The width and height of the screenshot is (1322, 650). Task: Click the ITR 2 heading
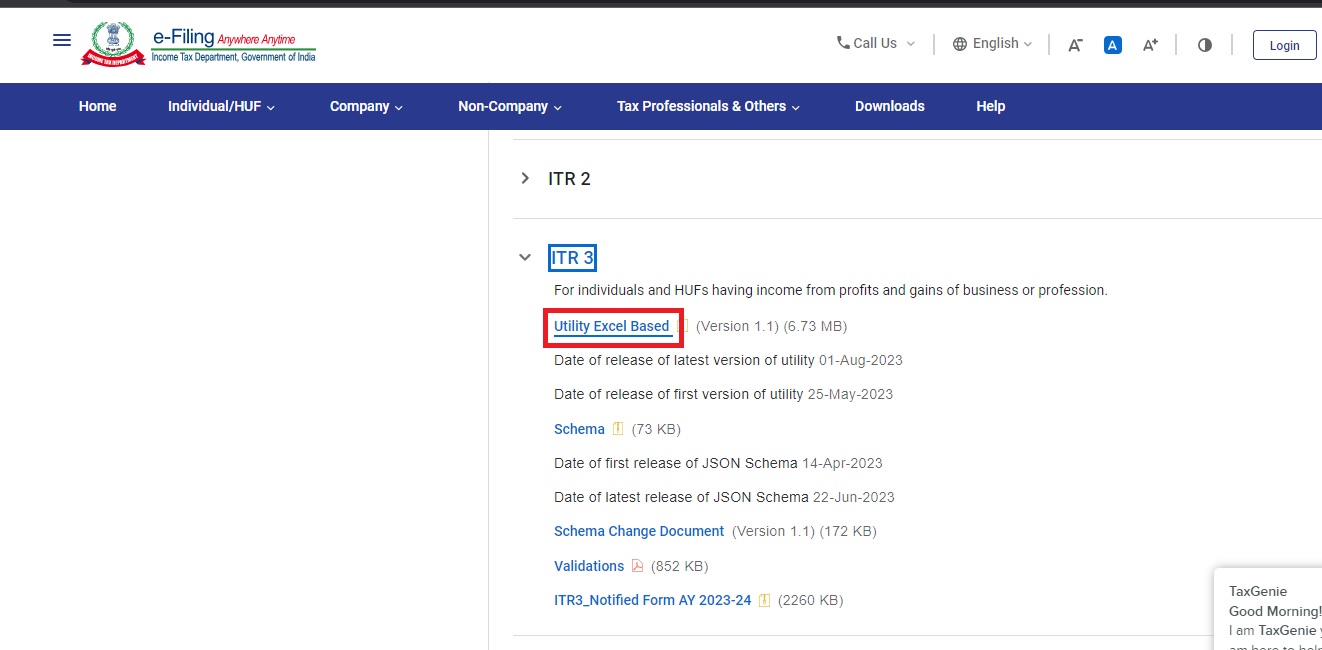click(x=569, y=178)
